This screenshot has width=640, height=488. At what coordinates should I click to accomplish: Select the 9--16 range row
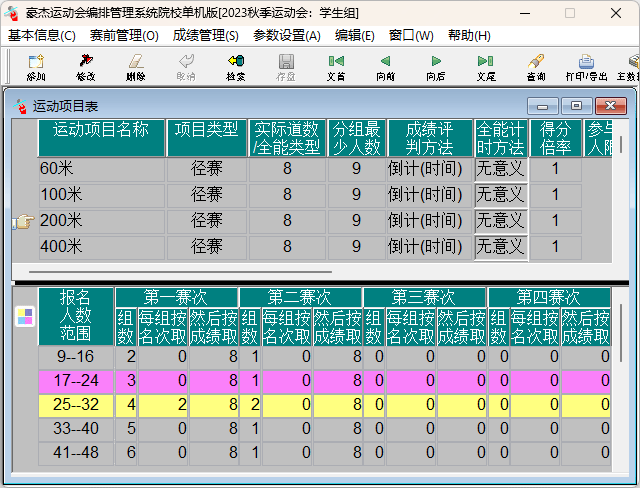click(324, 357)
